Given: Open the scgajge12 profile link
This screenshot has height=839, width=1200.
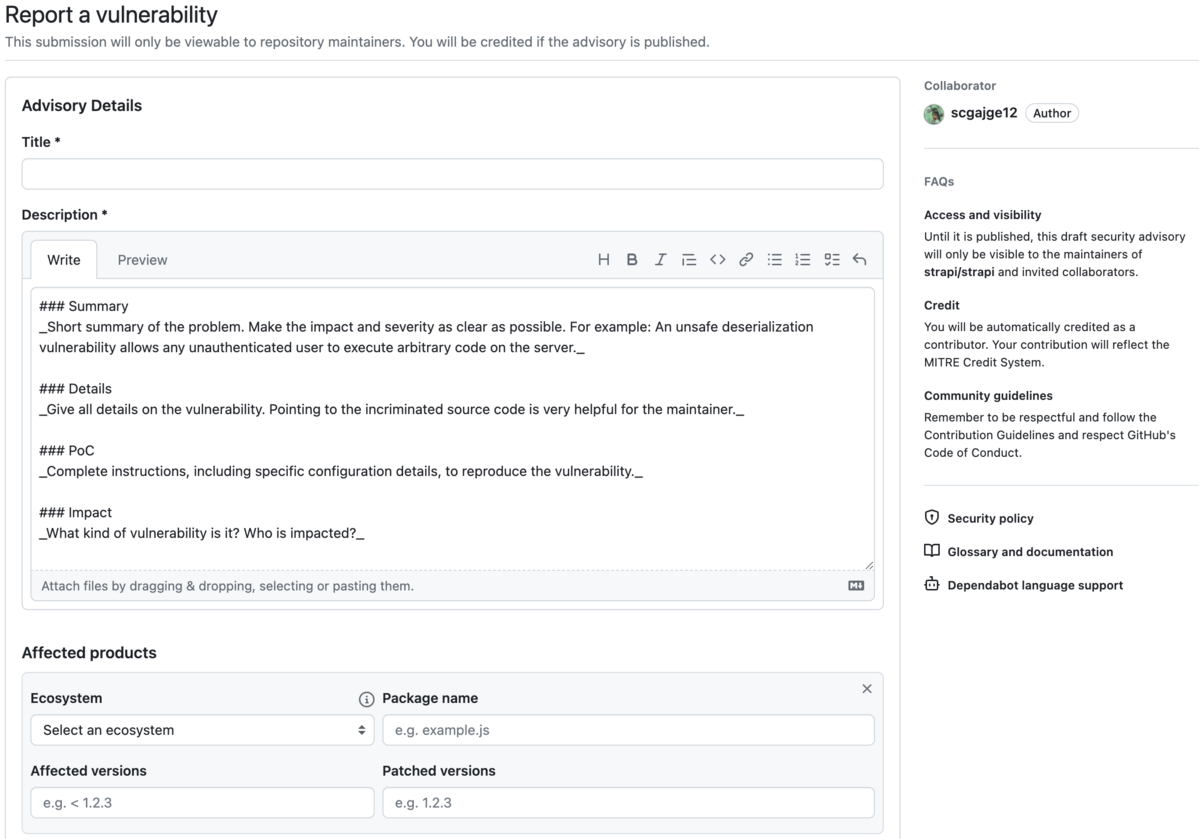Looking at the screenshot, I should [984, 113].
